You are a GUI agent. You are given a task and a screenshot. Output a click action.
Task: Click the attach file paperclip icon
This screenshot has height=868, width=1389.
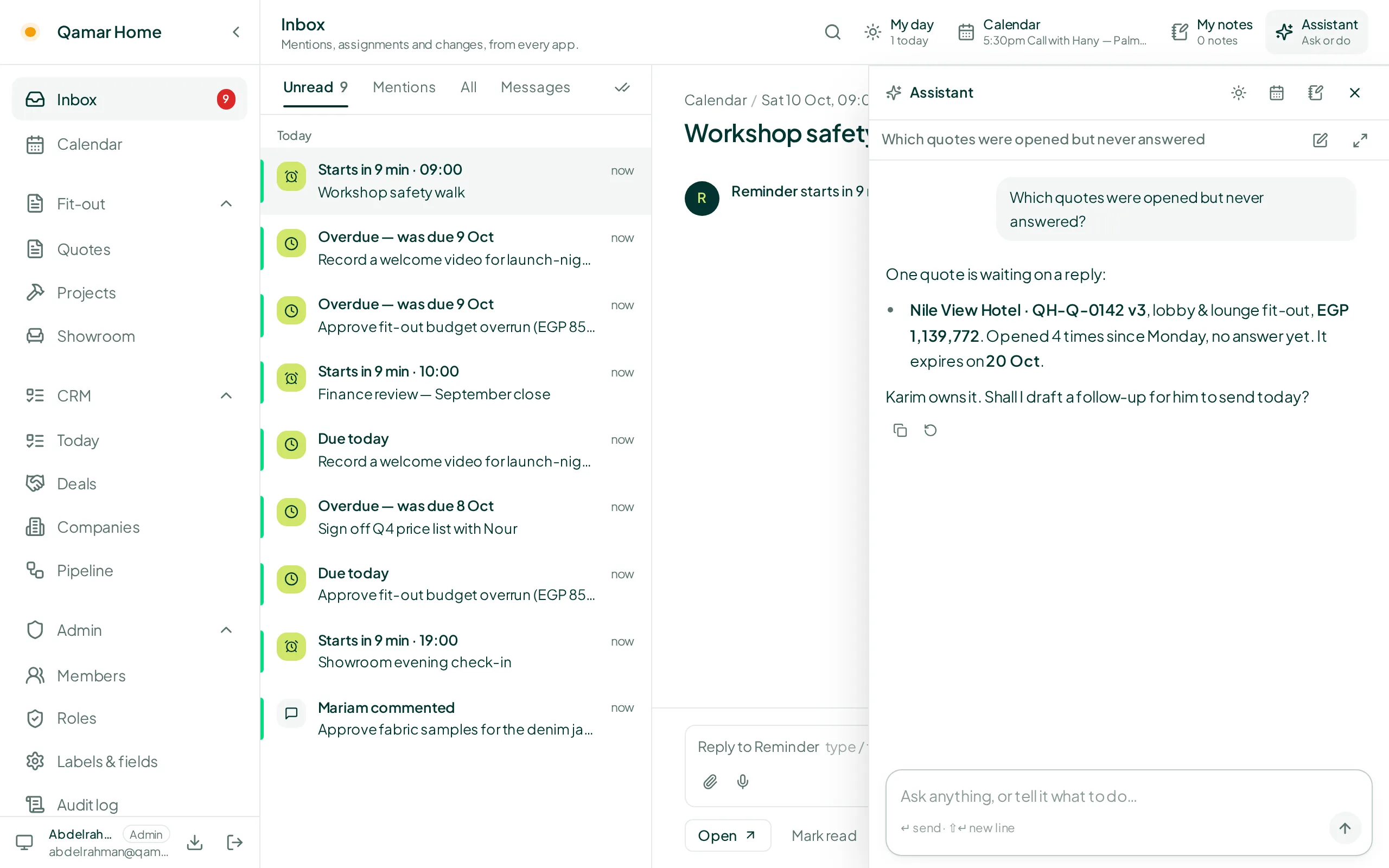click(x=710, y=781)
